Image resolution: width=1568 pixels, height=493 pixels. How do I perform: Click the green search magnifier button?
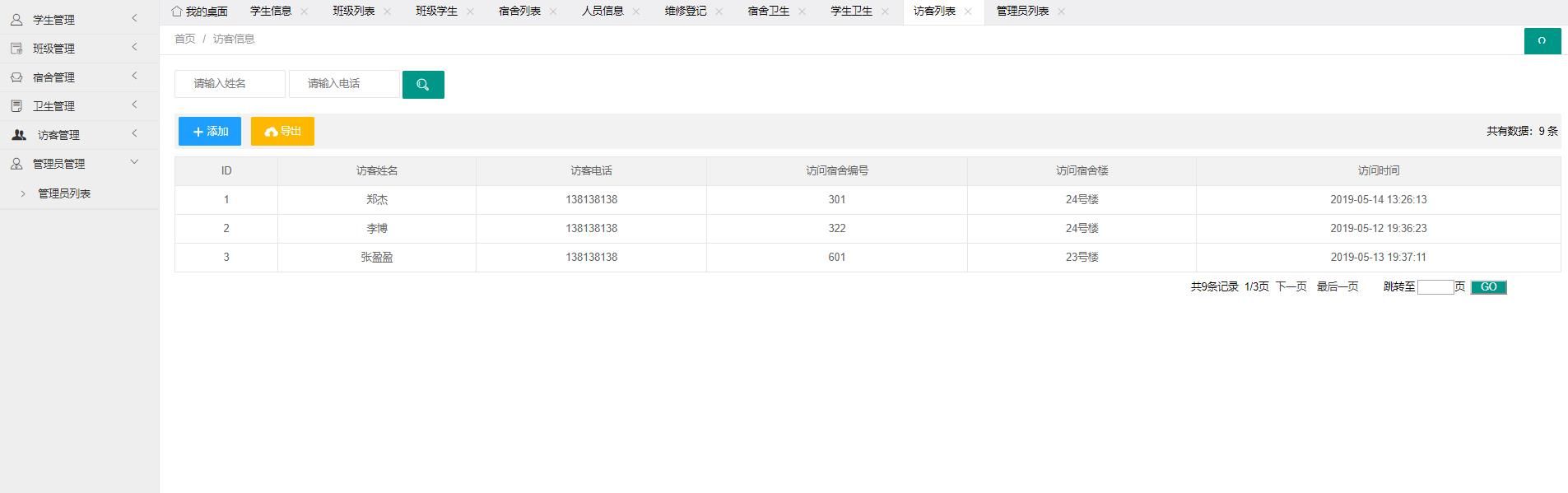[423, 84]
